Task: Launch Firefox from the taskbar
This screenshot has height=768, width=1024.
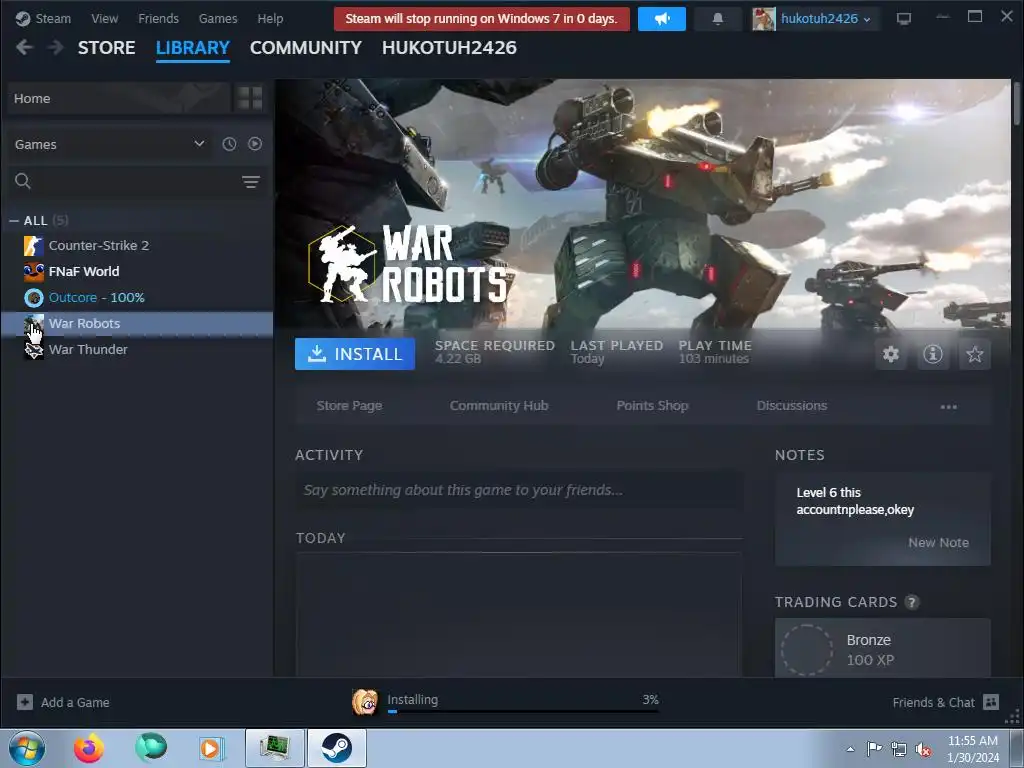Action: tap(89, 748)
